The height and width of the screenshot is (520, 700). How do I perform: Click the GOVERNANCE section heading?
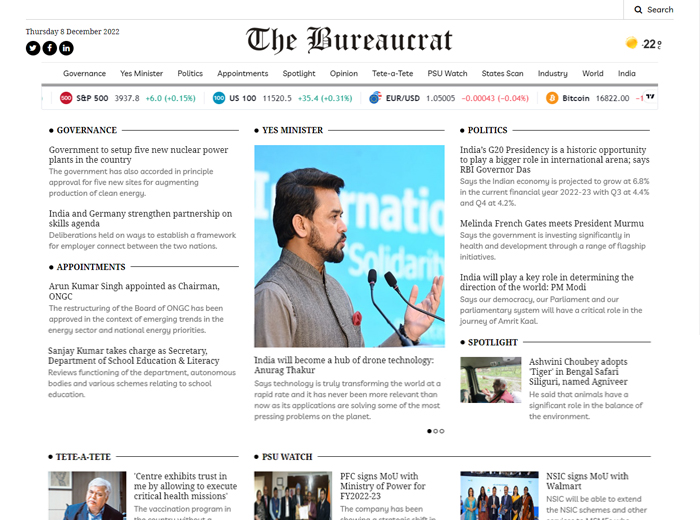(x=87, y=130)
